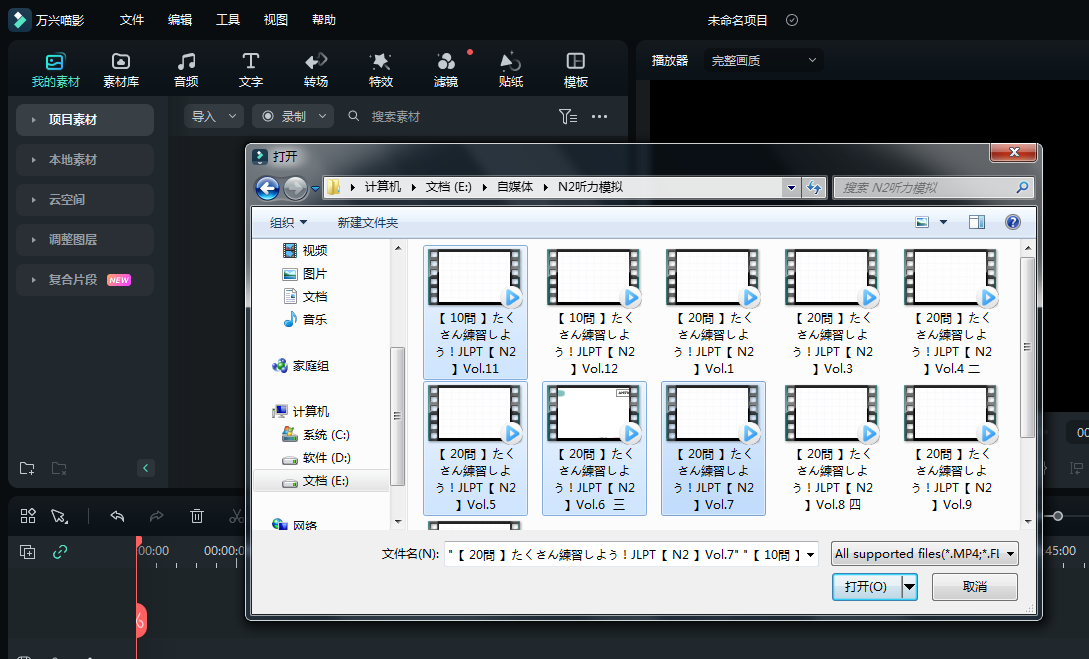The image size is (1089, 659).
Task: Open the 工具 menu
Action: [x=228, y=20]
